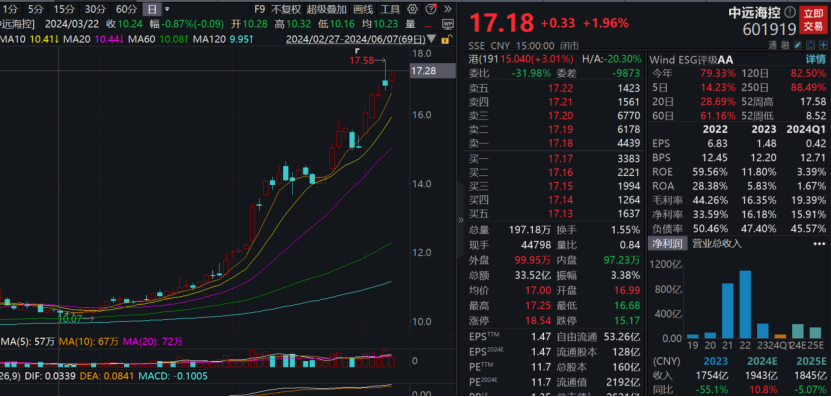Open chart settings gear icon
Viewport: 831px width, 397px height.
coord(412,9)
